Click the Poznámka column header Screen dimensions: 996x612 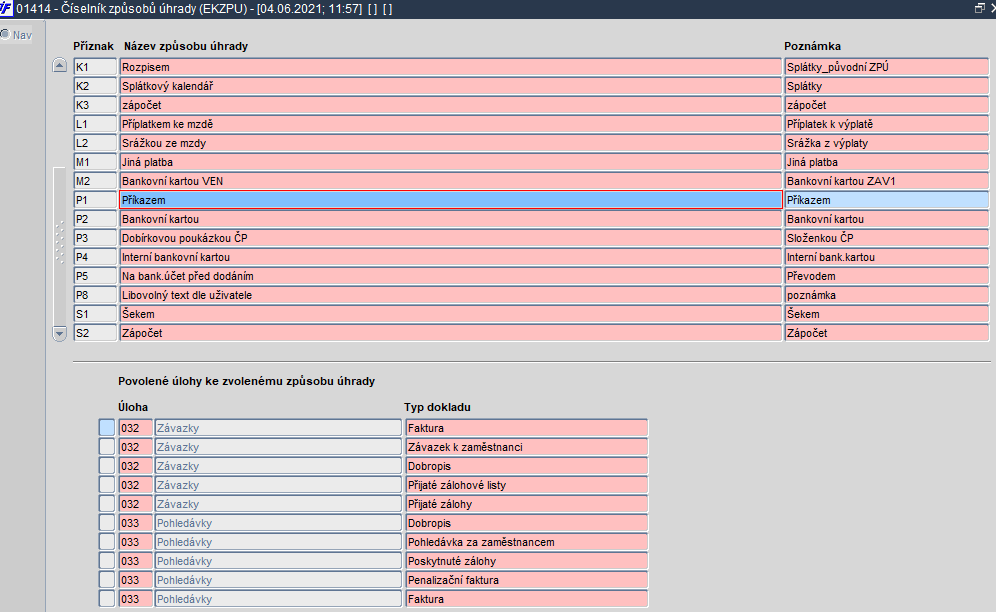(812, 46)
